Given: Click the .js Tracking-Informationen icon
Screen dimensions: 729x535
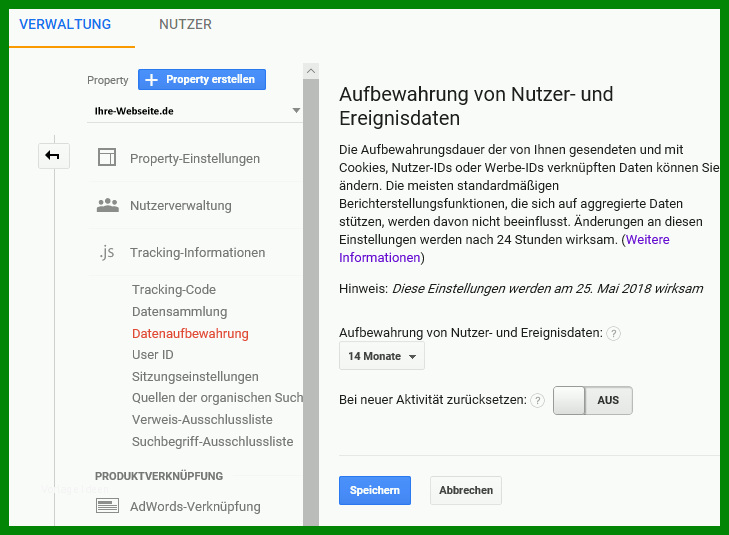Looking at the screenshot, I should (106, 252).
